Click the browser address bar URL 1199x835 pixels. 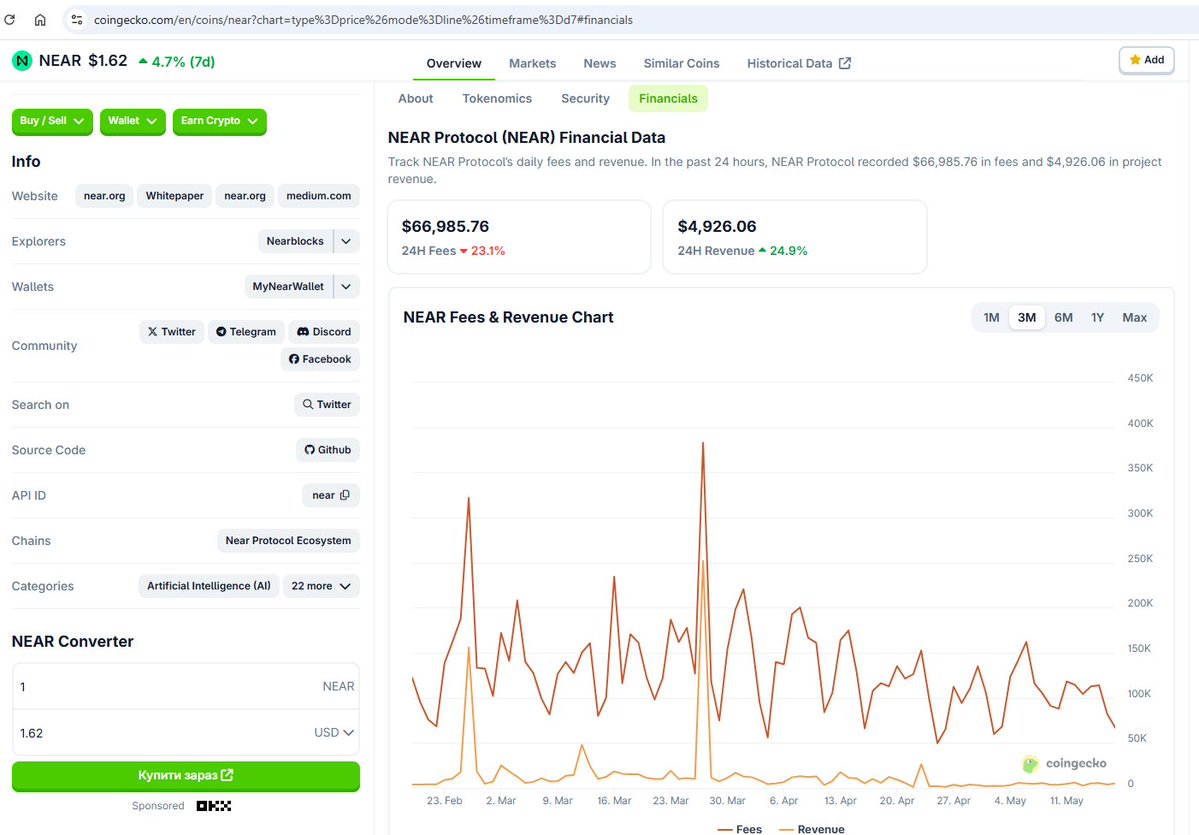point(363,20)
